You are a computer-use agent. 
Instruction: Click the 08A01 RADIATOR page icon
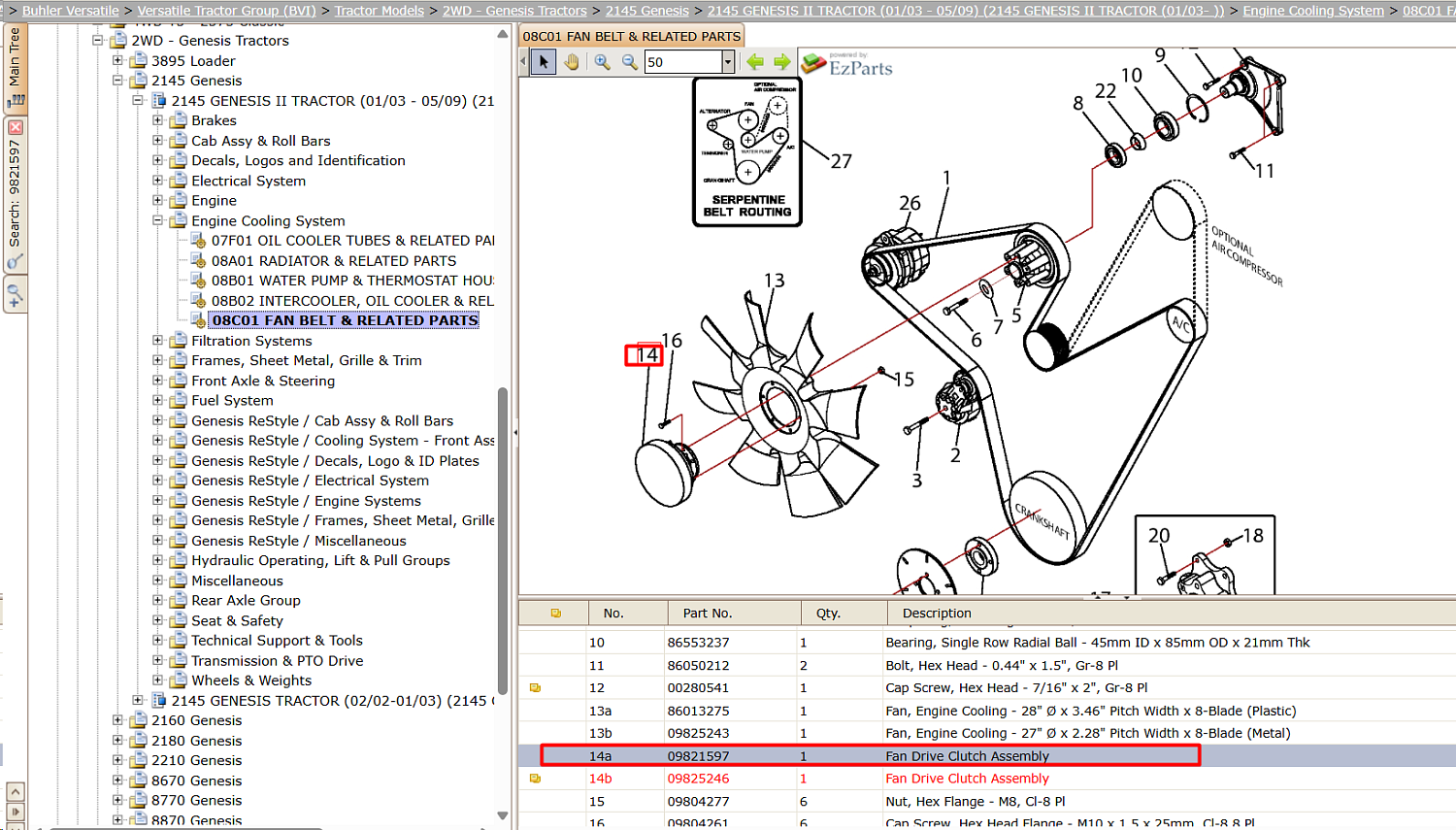pyautogui.click(x=198, y=261)
